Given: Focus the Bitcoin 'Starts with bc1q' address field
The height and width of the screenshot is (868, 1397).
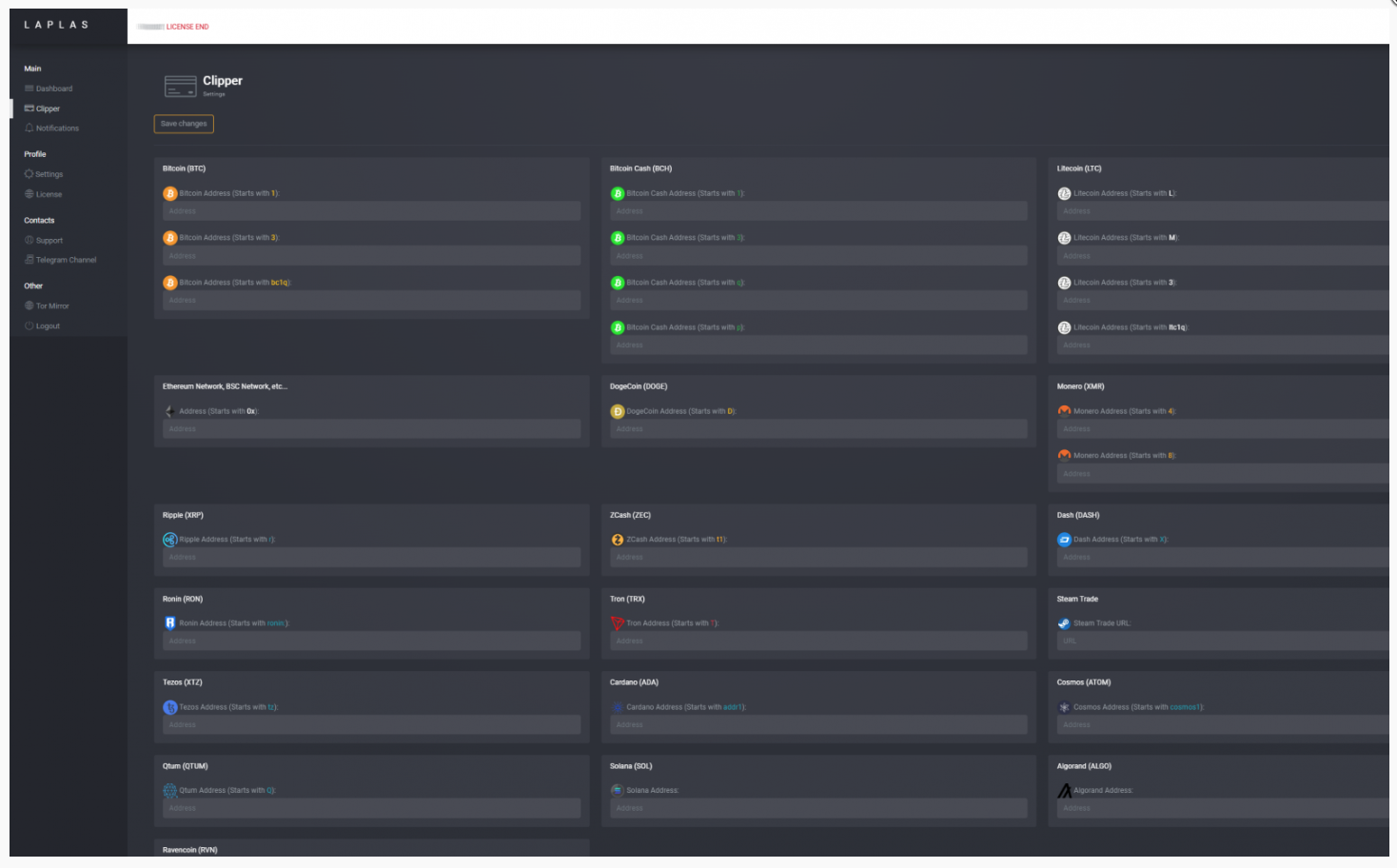Looking at the screenshot, I should click(371, 301).
